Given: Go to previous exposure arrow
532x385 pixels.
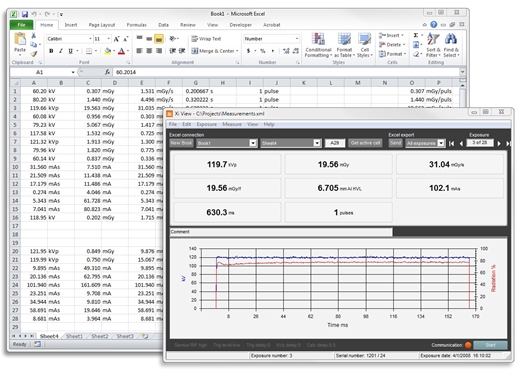Looking at the screenshot, I should 461,143.
